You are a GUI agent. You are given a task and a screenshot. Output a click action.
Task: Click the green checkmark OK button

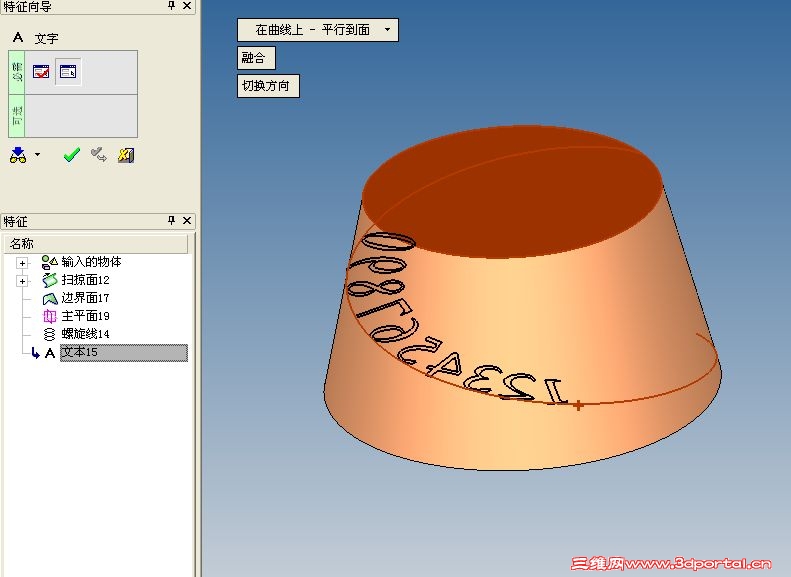click(72, 154)
